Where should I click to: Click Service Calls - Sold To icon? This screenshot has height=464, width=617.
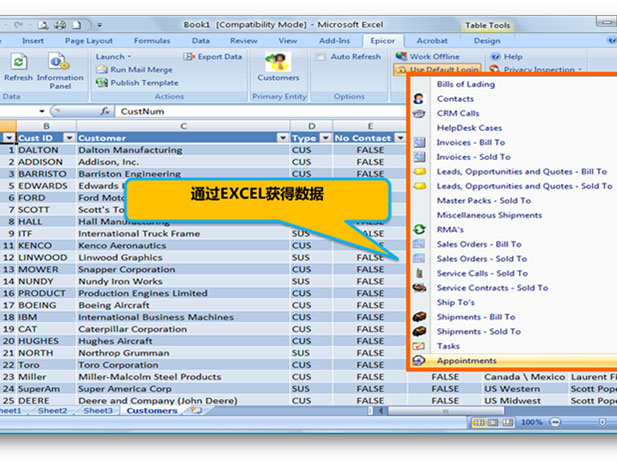click(x=419, y=273)
